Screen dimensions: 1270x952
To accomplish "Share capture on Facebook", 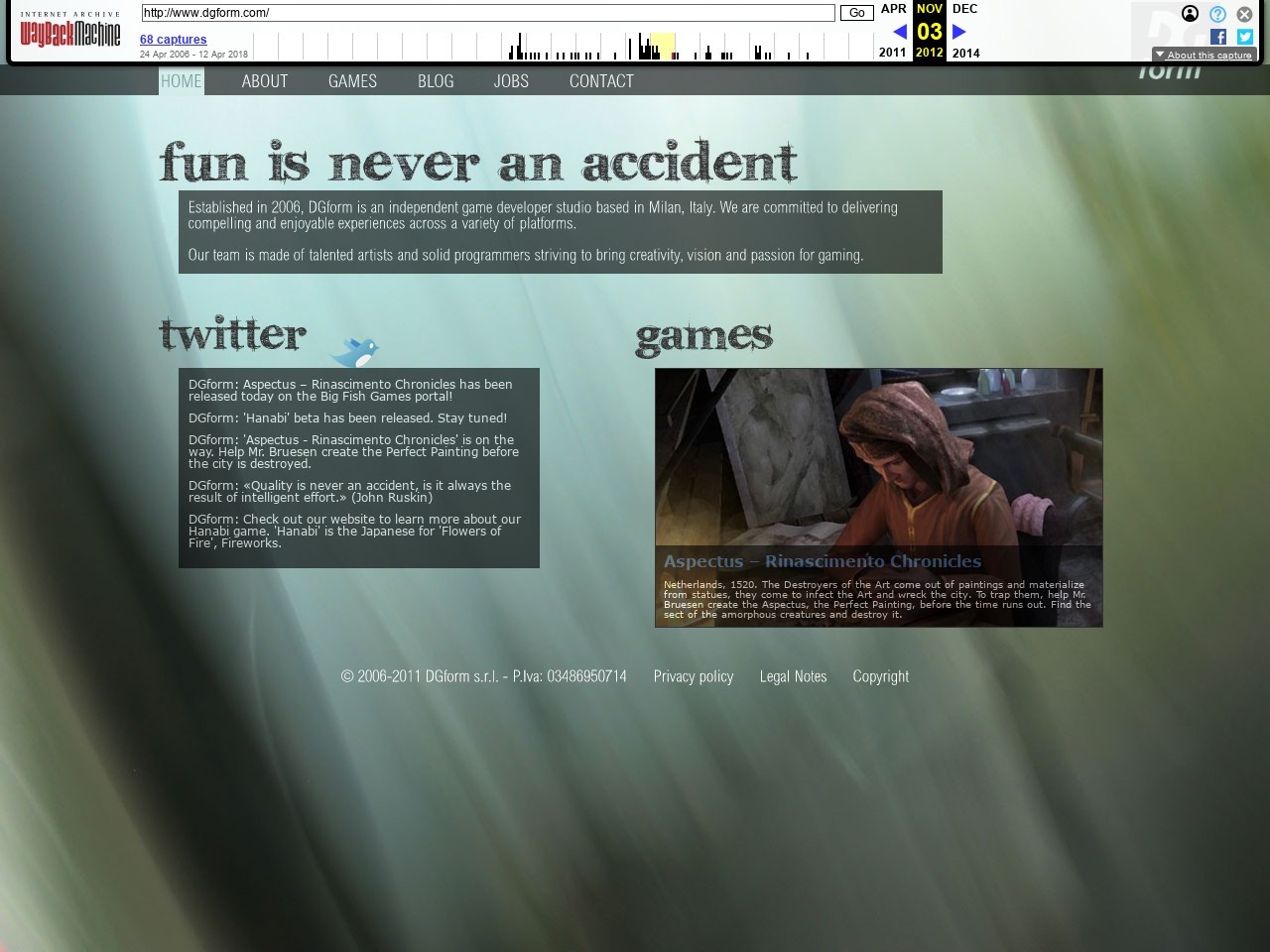I will point(1218,37).
